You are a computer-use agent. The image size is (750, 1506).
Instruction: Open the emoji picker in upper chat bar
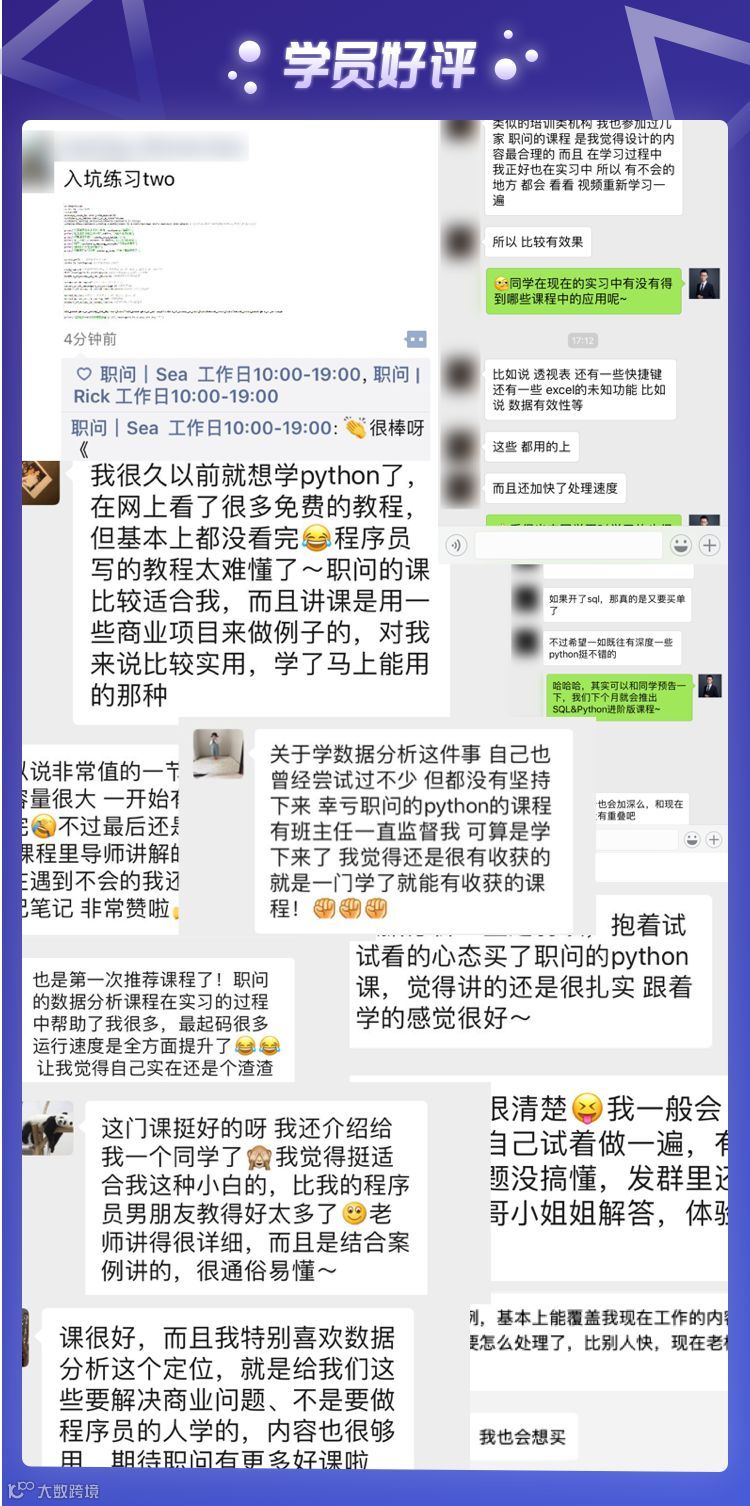pos(681,545)
